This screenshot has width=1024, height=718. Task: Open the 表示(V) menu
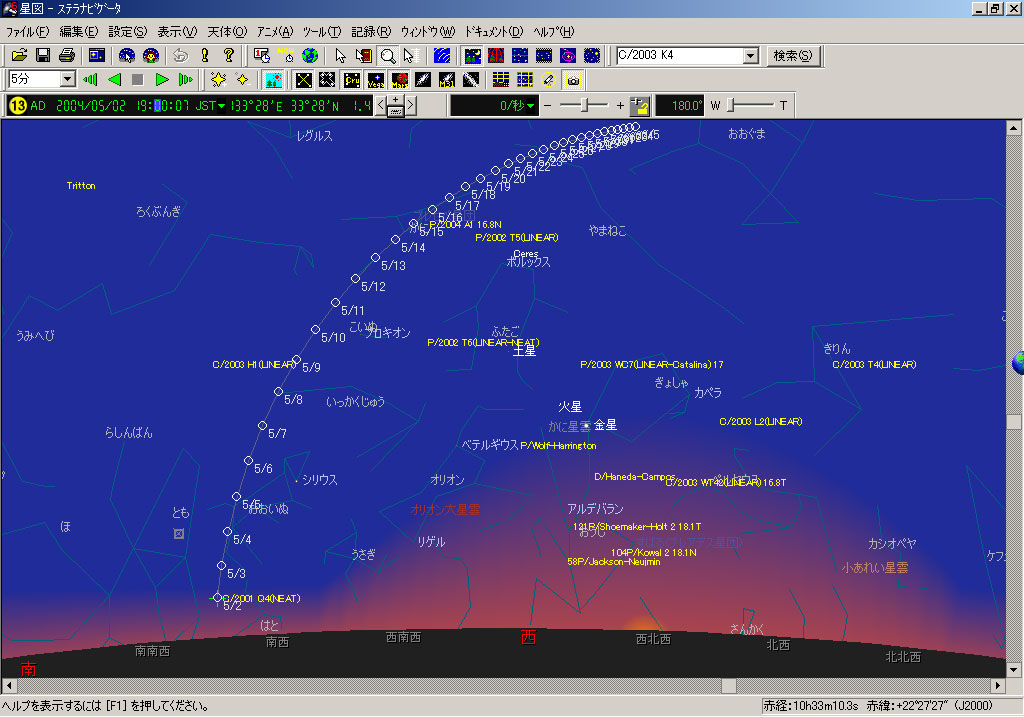tap(177, 31)
